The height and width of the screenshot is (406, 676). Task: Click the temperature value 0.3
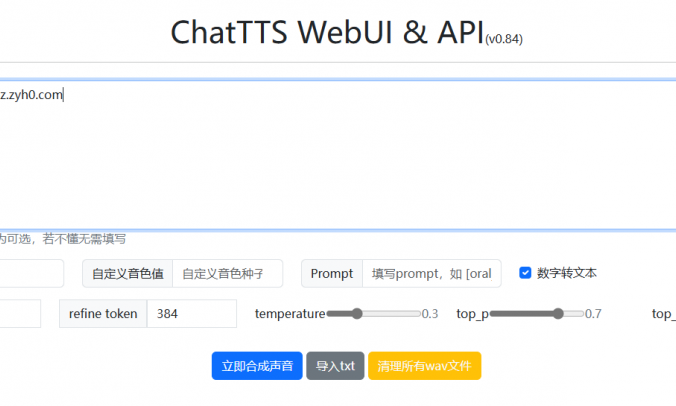(430, 314)
